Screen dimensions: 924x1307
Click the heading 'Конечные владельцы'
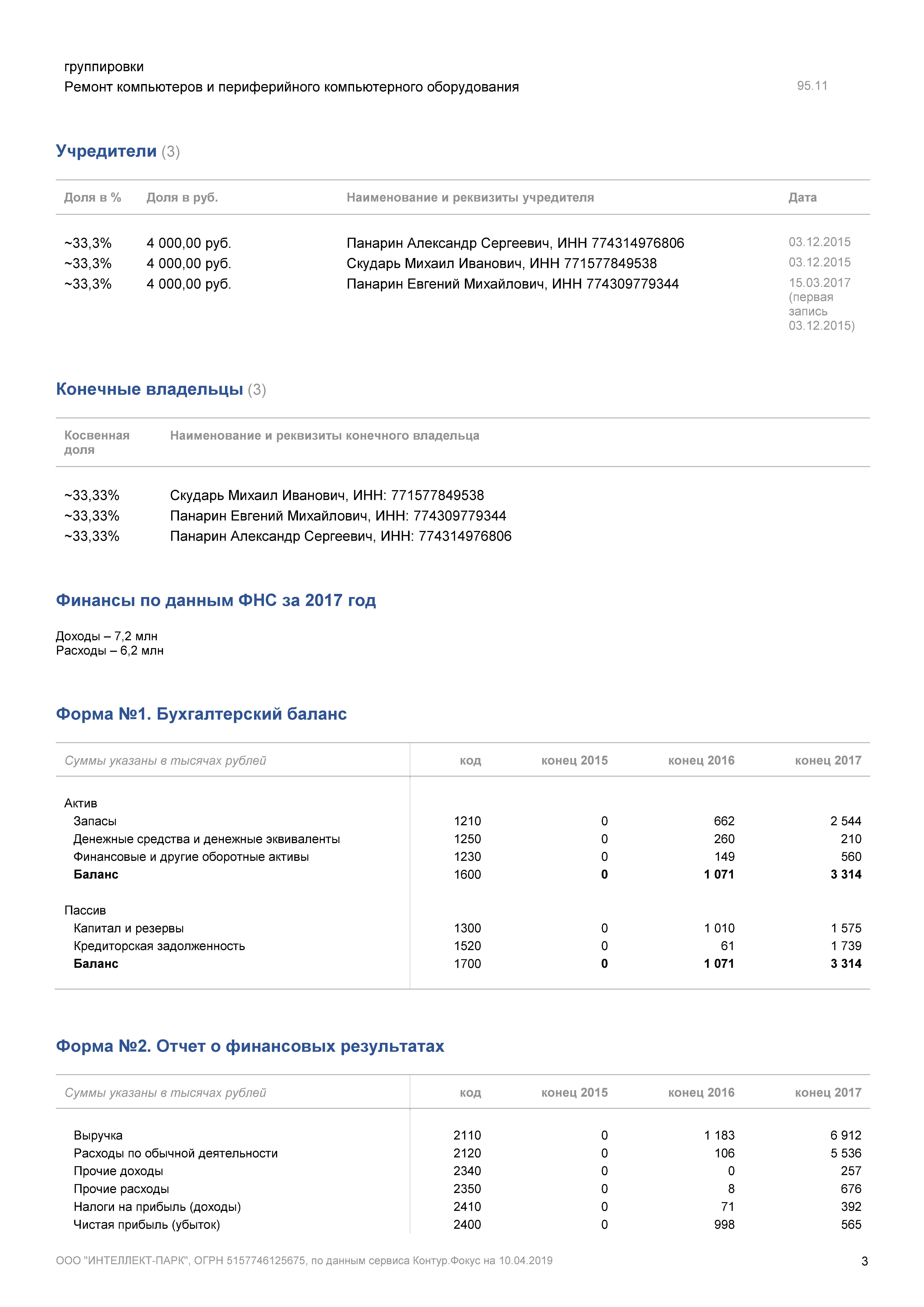pos(149,389)
